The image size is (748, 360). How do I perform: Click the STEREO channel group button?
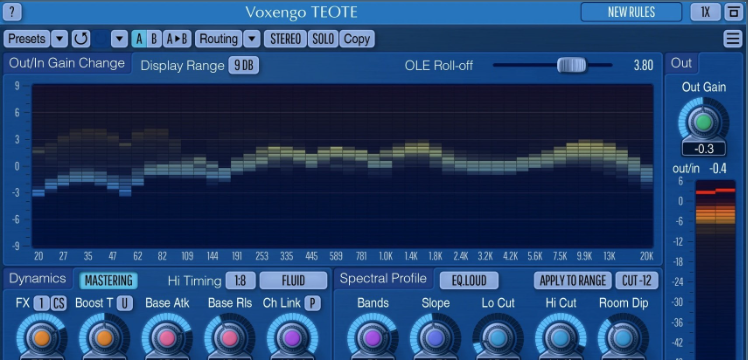(285, 39)
